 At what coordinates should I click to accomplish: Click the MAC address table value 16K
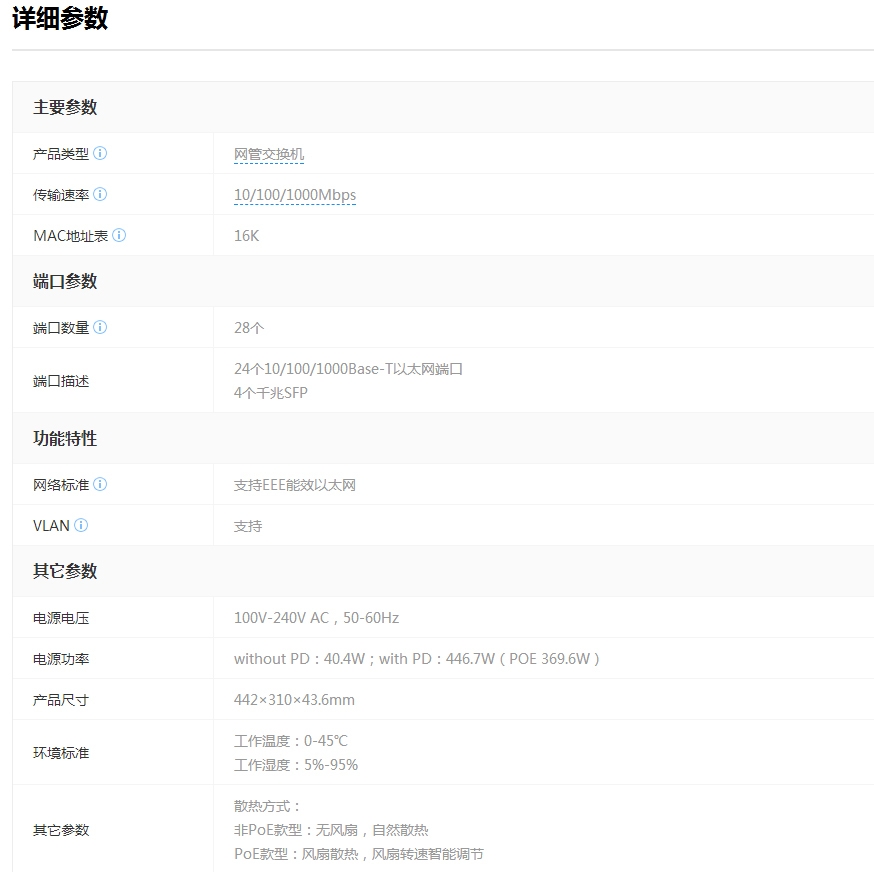(x=246, y=236)
